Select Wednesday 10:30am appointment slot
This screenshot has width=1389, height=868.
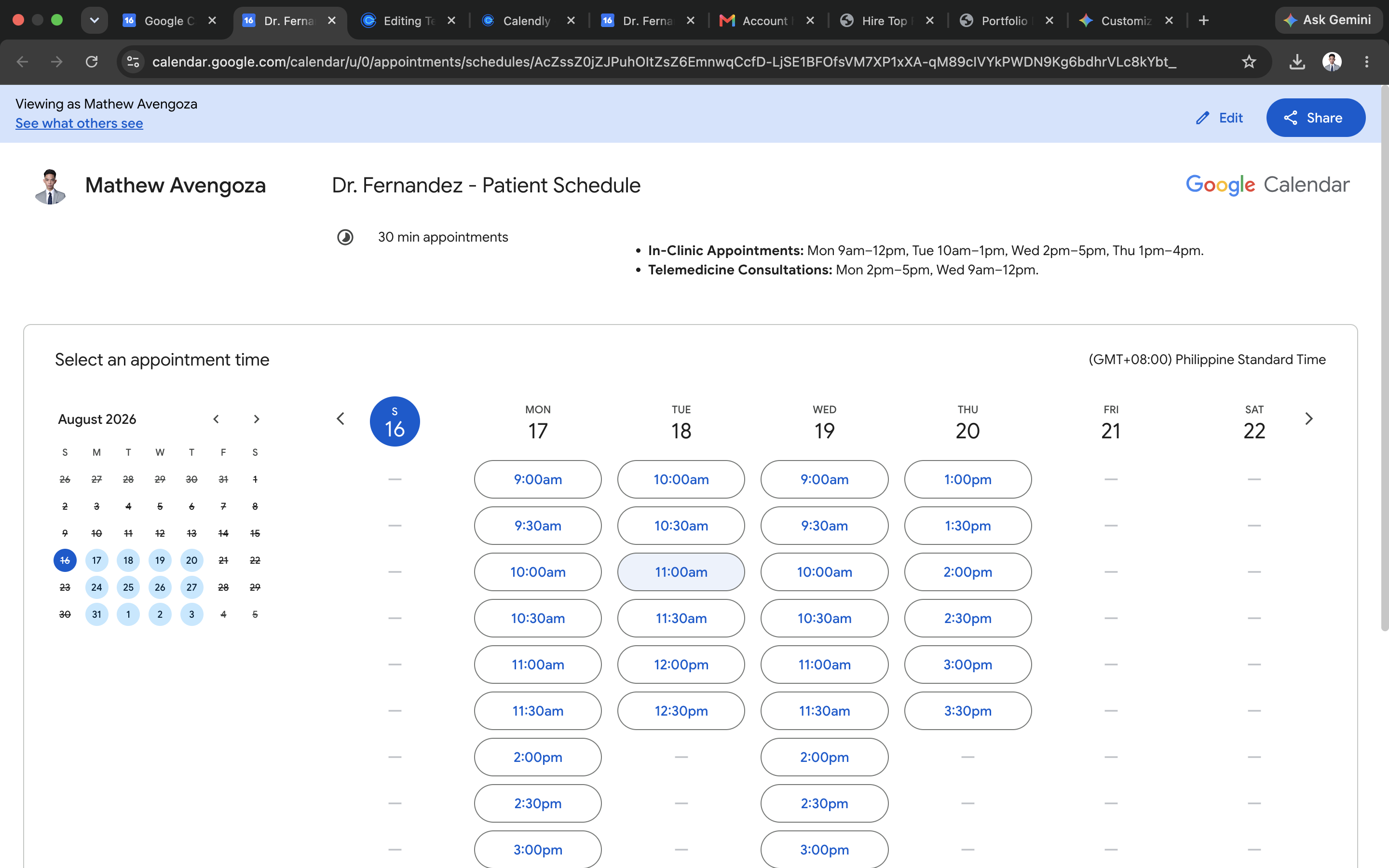tap(824, 618)
